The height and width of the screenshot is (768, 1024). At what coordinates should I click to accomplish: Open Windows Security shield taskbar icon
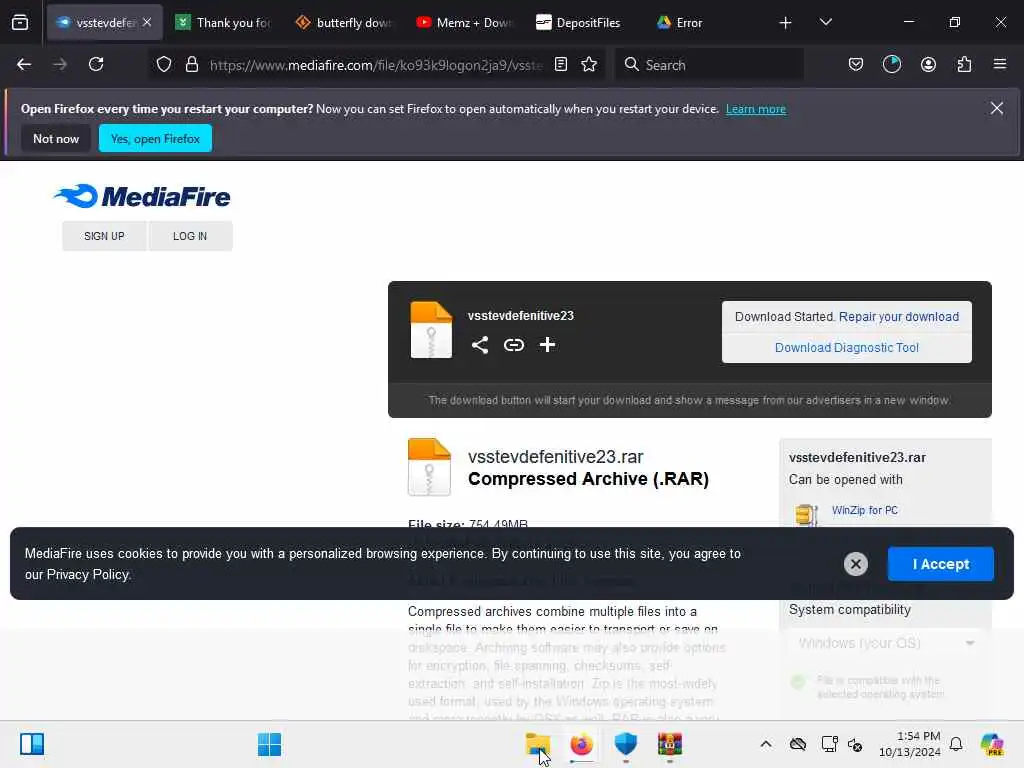click(x=626, y=744)
